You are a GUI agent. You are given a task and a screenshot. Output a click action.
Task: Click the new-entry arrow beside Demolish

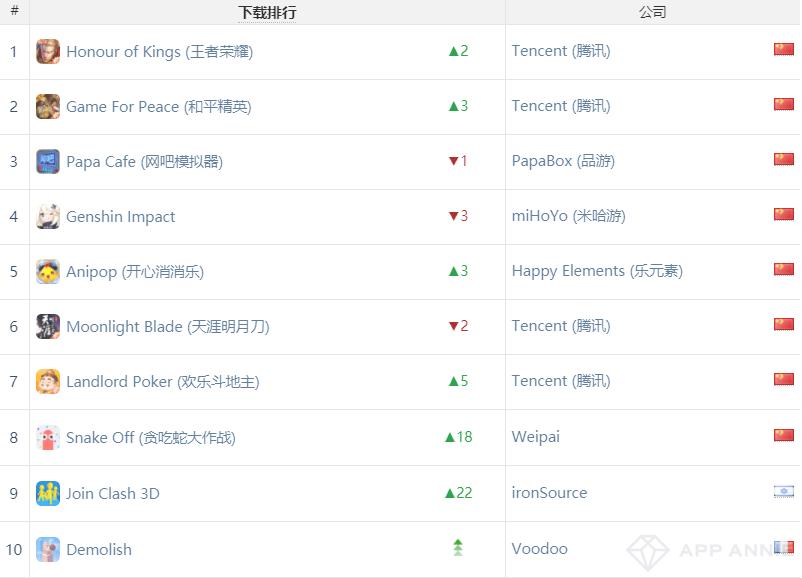tap(458, 548)
